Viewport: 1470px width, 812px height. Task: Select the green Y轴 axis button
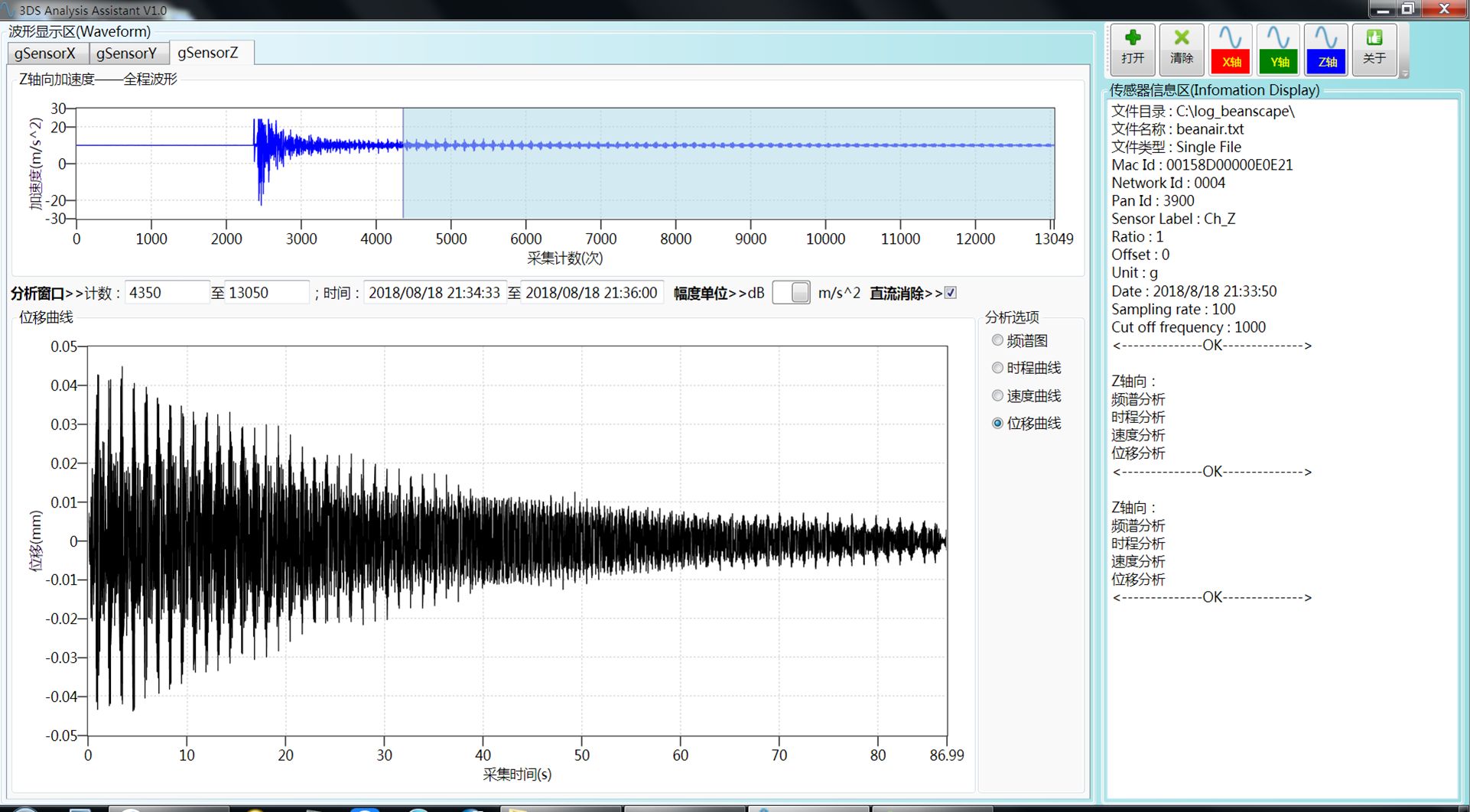(x=1278, y=49)
